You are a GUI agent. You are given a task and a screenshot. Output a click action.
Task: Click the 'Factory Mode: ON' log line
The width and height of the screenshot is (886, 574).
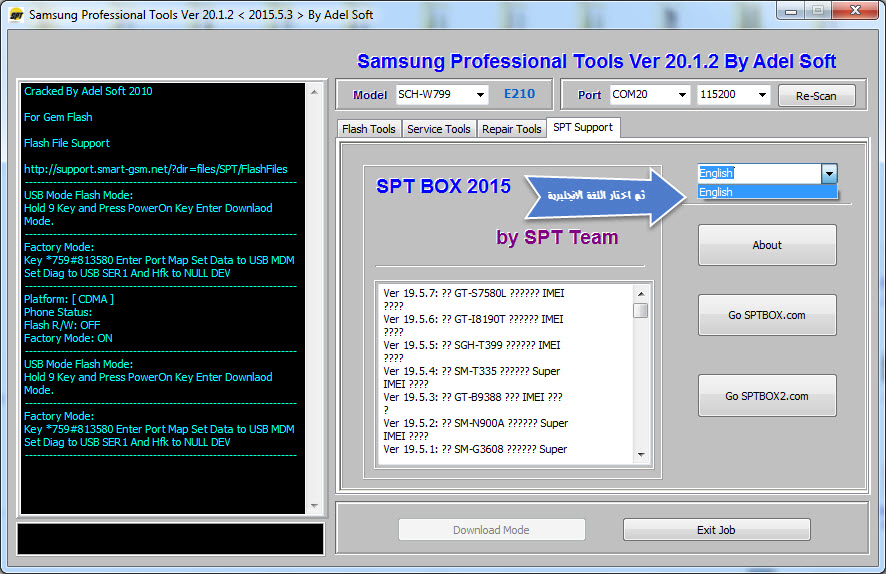tap(68, 338)
